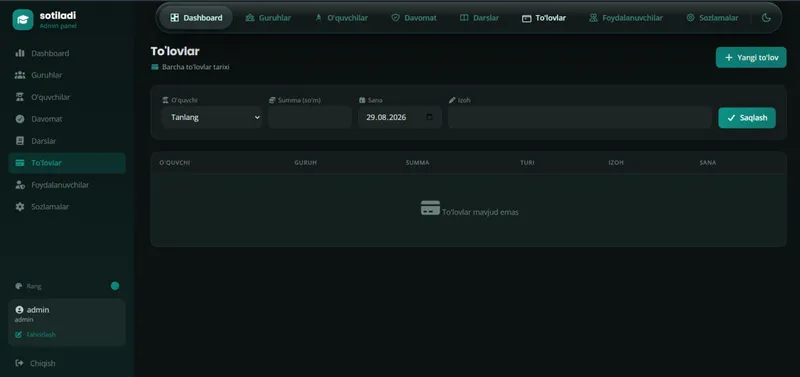Screen dimensions: 800x377
Task: Open the O'quvchi Tanlang dropdown
Action: (211, 117)
